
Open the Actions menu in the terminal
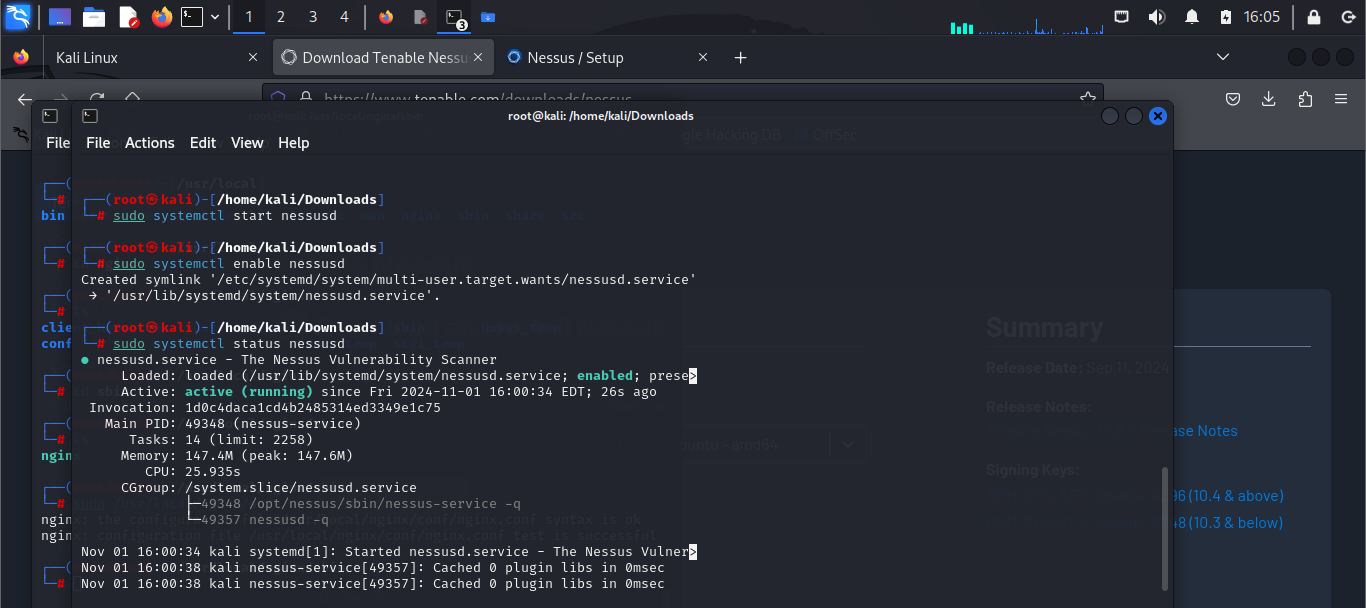[149, 143]
